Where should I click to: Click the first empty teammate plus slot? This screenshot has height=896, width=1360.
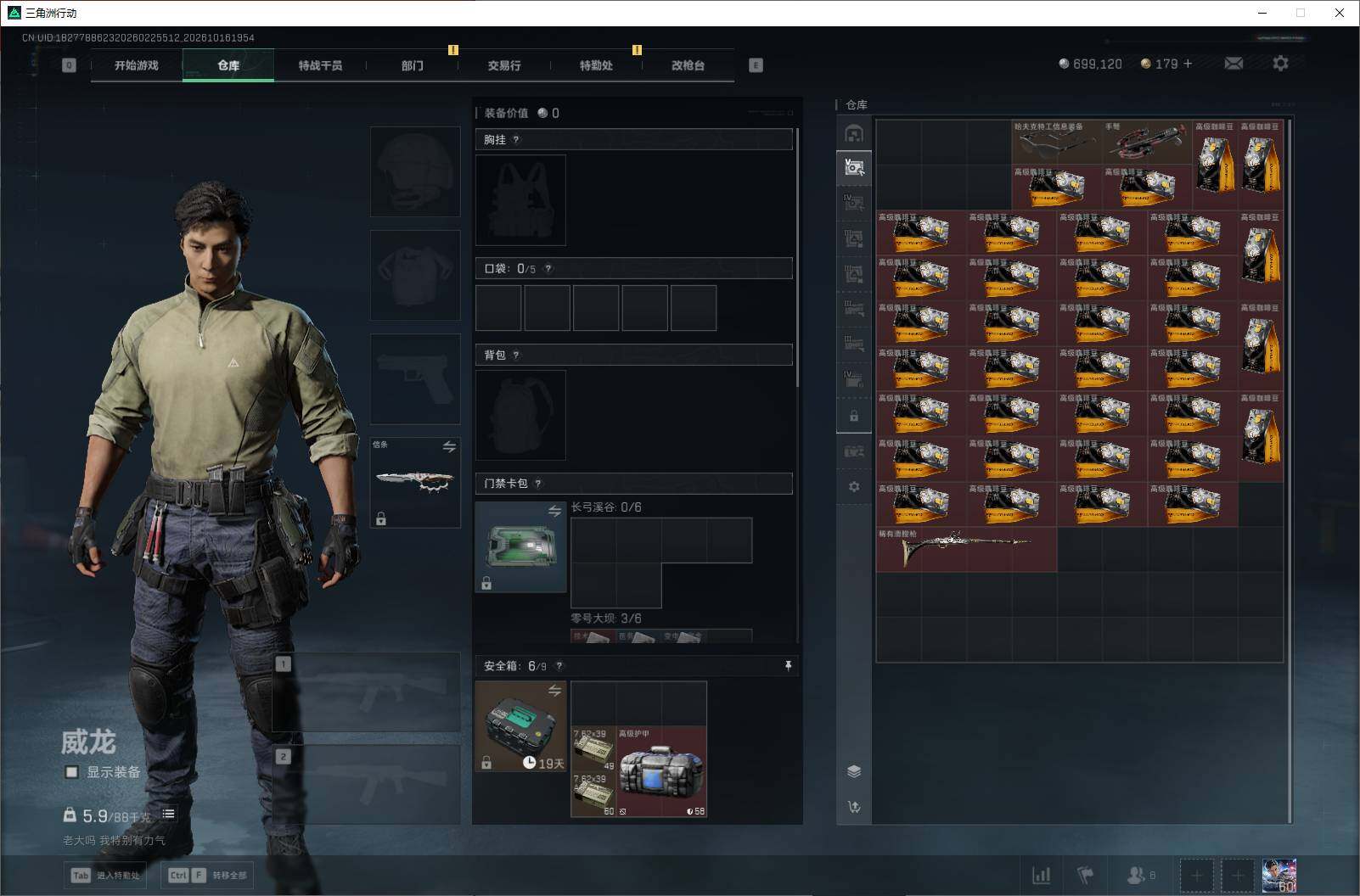pyautogui.click(x=1196, y=875)
